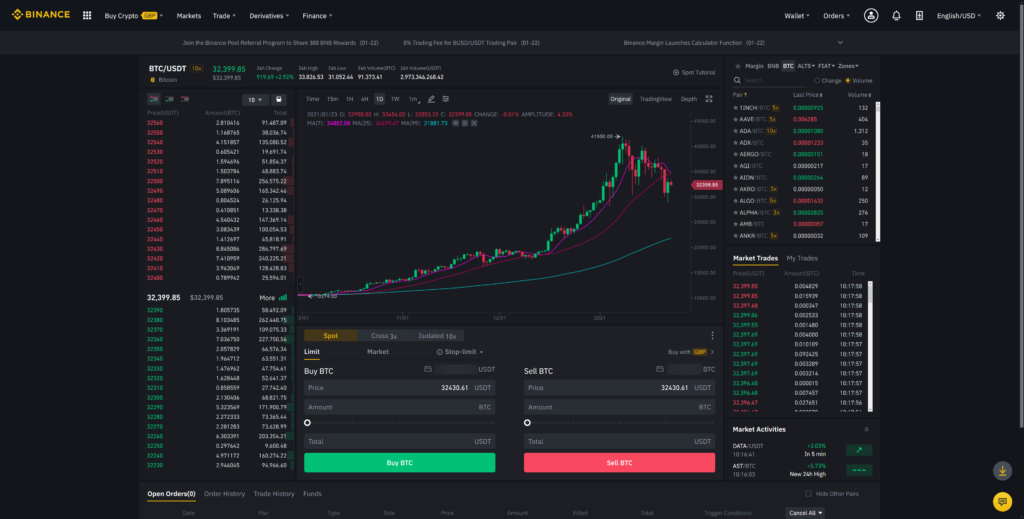This screenshot has width=1024, height=519.
Task: Open the Orders dropdown
Action: 836,16
